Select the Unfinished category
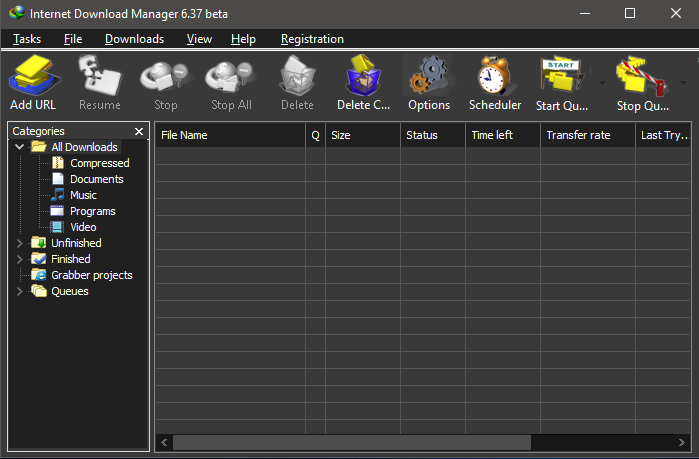The width and height of the screenshot is (699, 459). coord(76,243)
